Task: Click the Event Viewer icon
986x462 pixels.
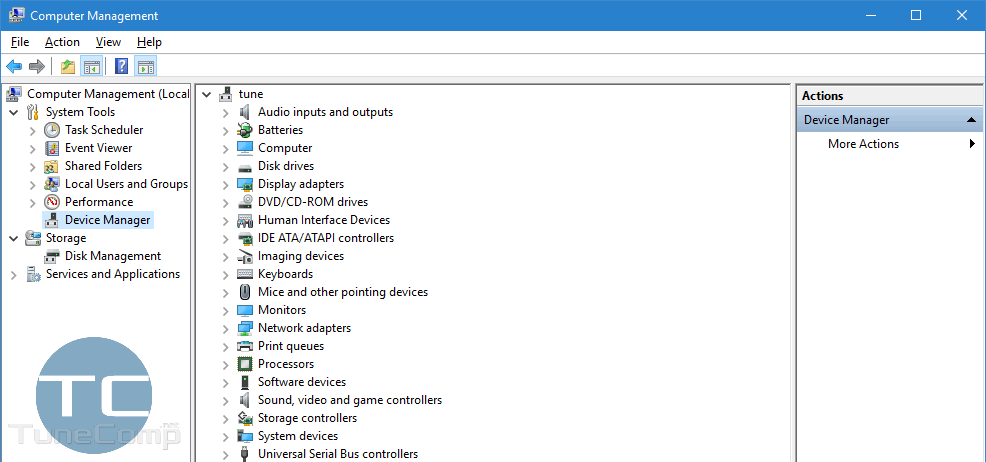Action: [52, 148]
